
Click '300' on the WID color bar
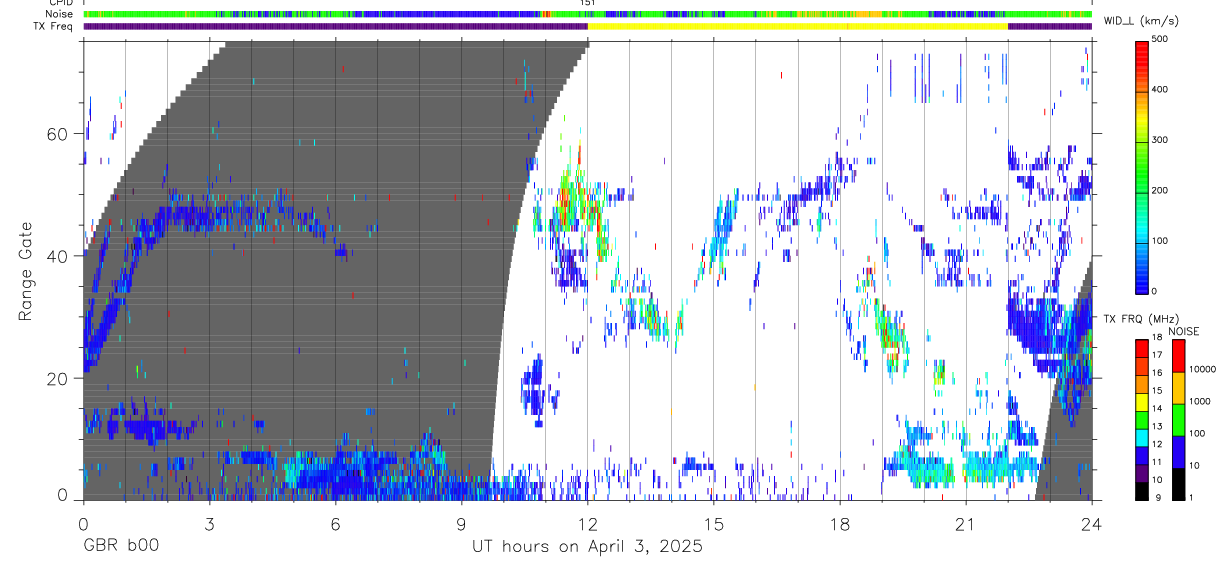tap(1160, 140)
